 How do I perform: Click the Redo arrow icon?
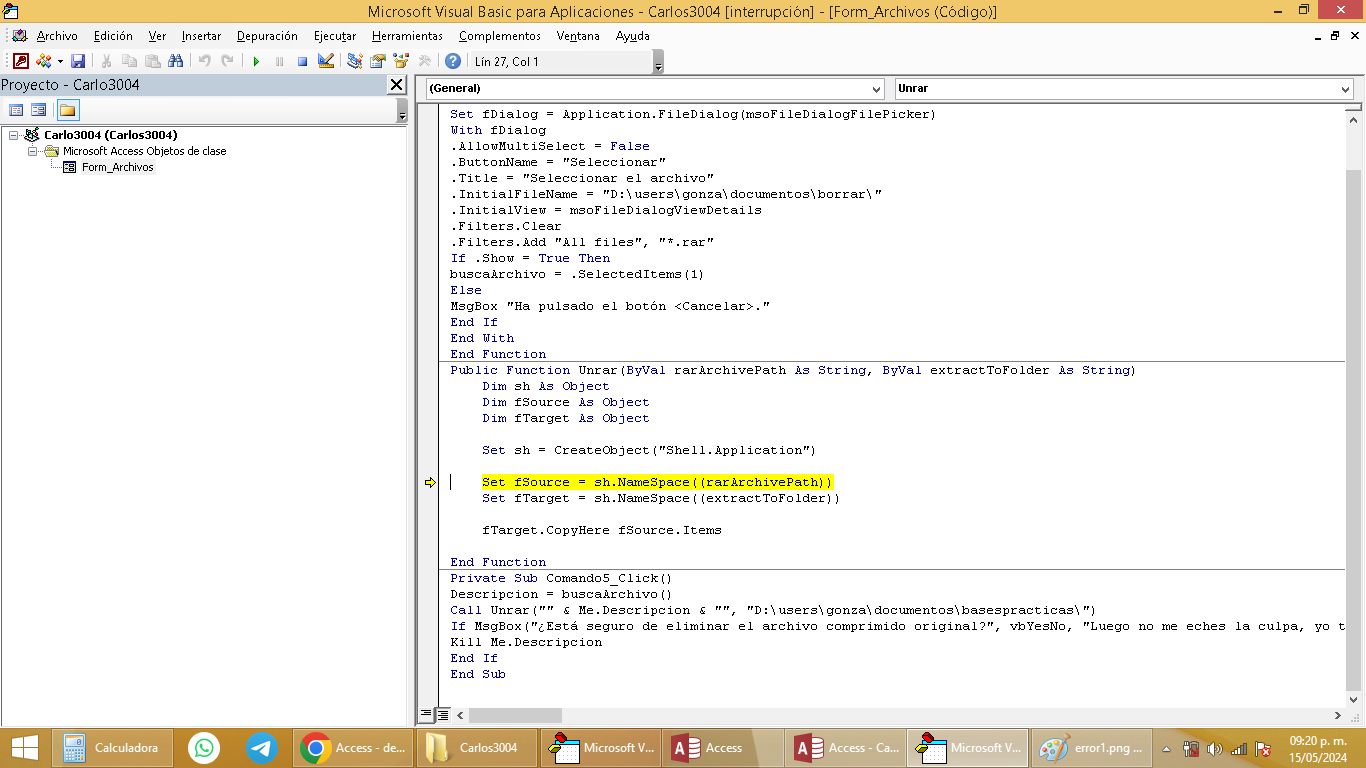[x=227, y=61]
